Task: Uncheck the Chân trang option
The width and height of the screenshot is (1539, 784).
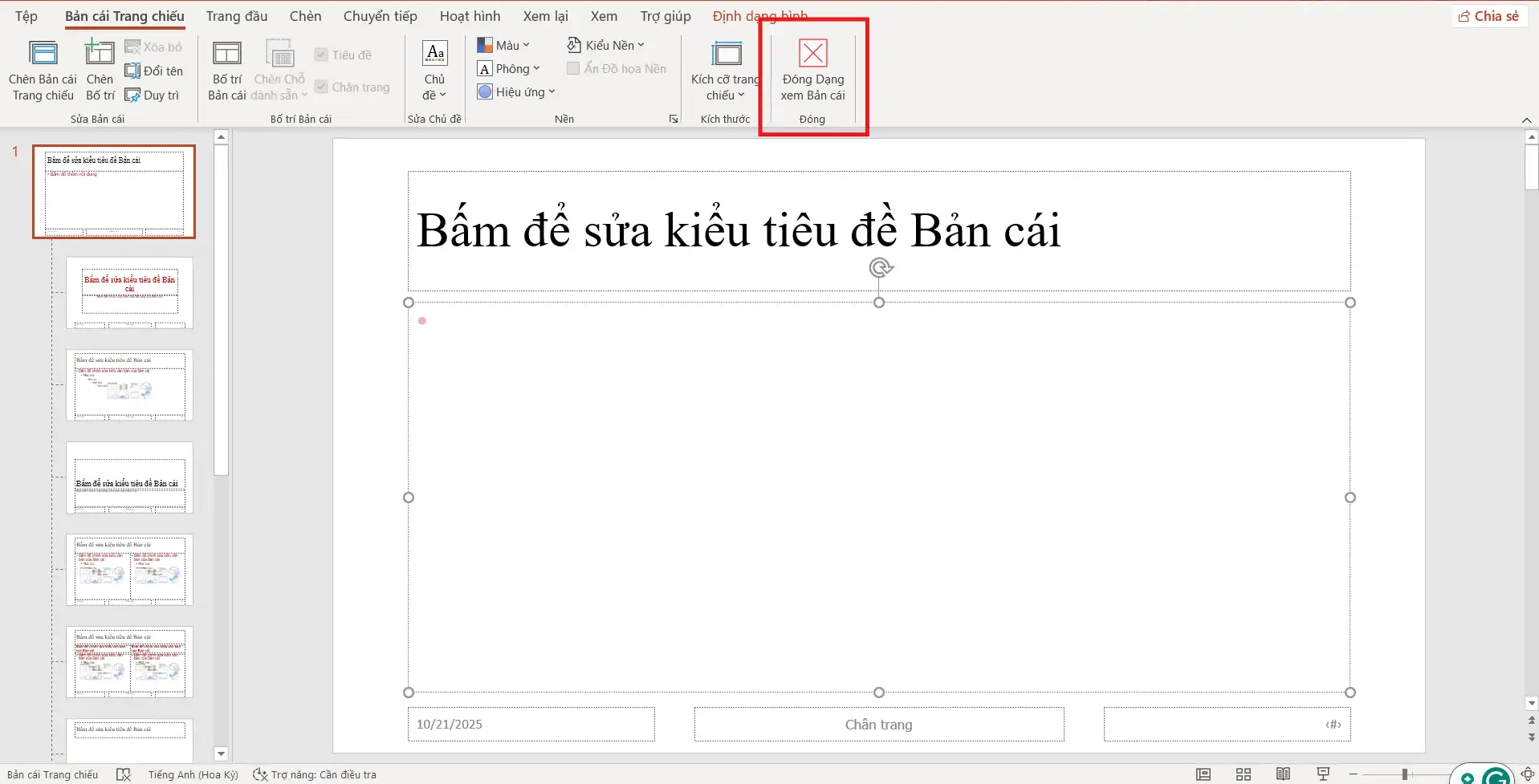Action: [320, 87]
